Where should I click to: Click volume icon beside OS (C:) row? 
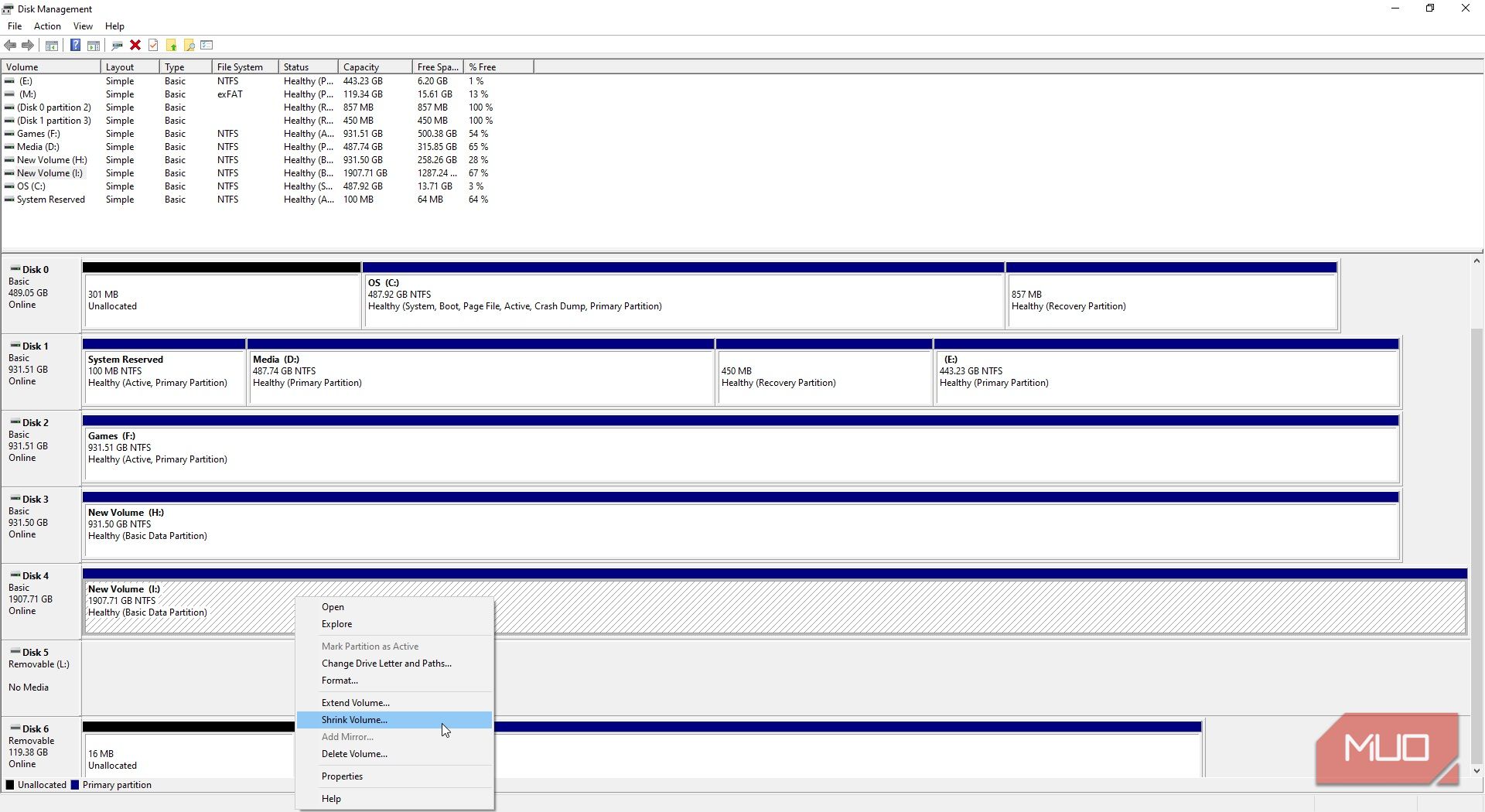pos(9,186)
